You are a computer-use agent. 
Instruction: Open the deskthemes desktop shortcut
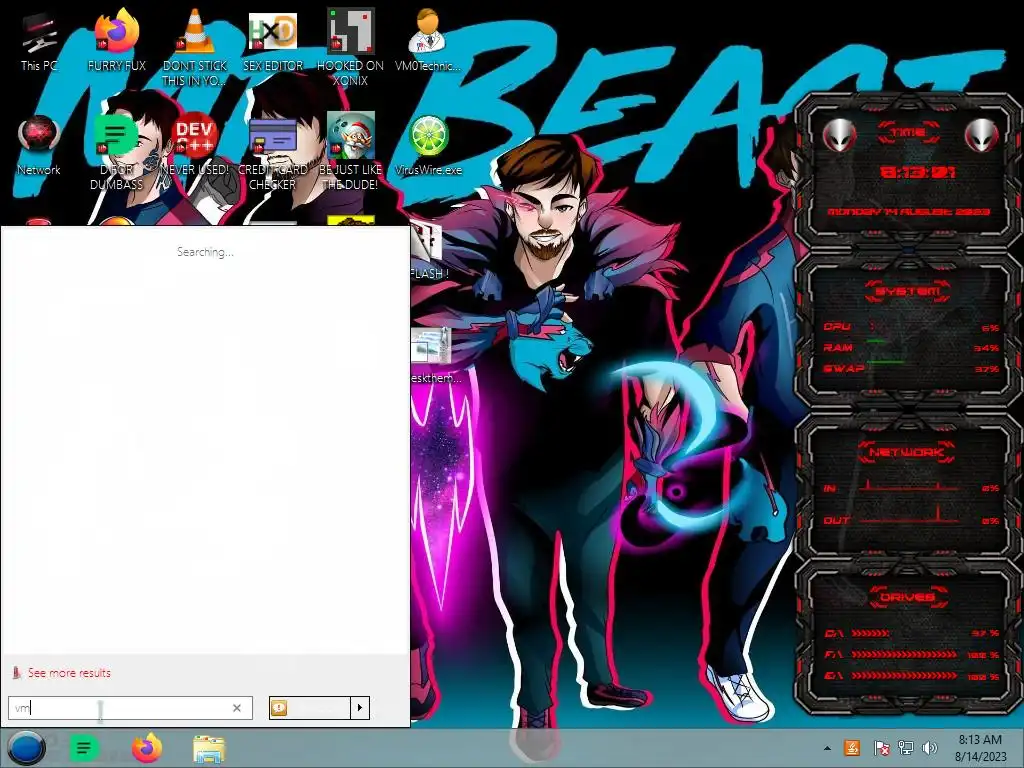coord(434,356)
